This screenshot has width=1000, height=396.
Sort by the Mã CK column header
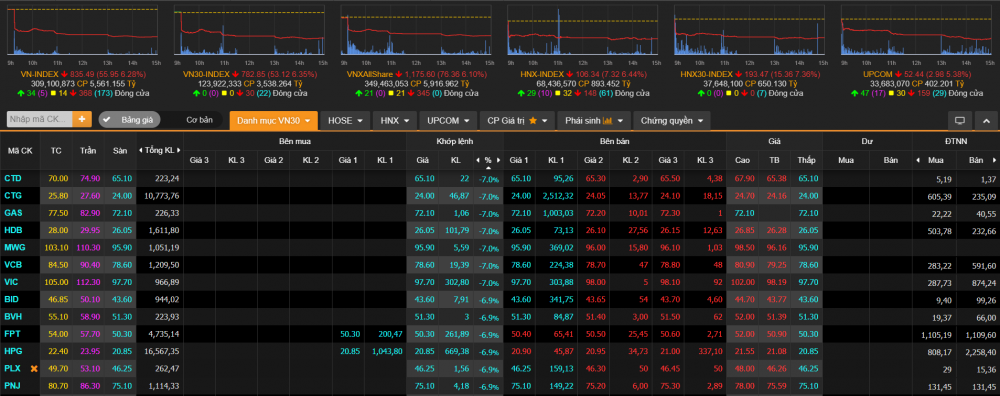(20, 150)
